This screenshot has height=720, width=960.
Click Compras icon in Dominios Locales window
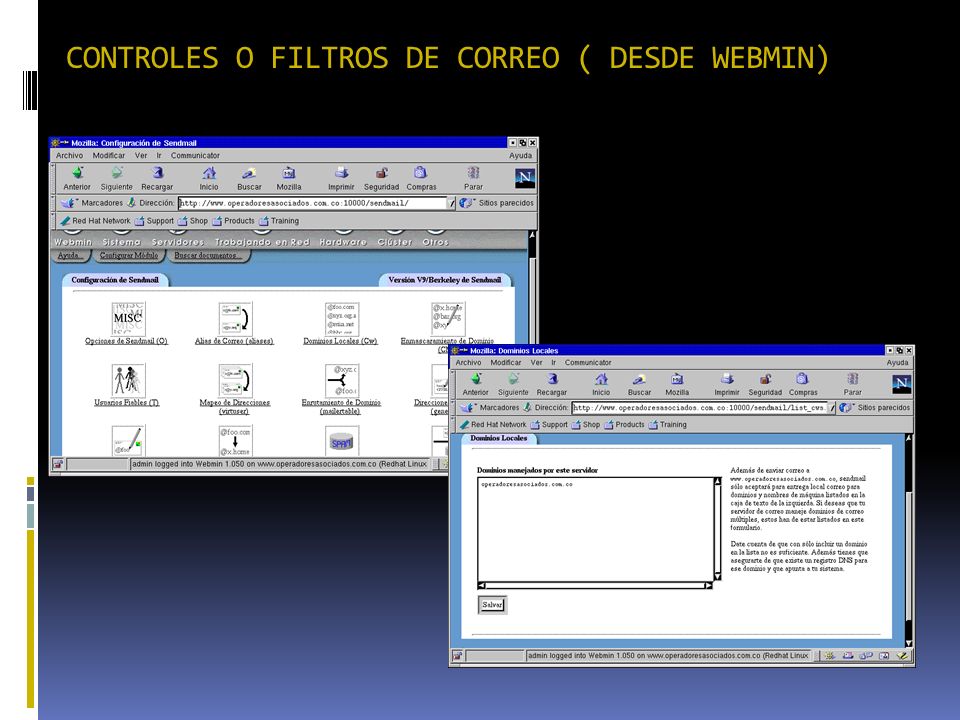803,380
